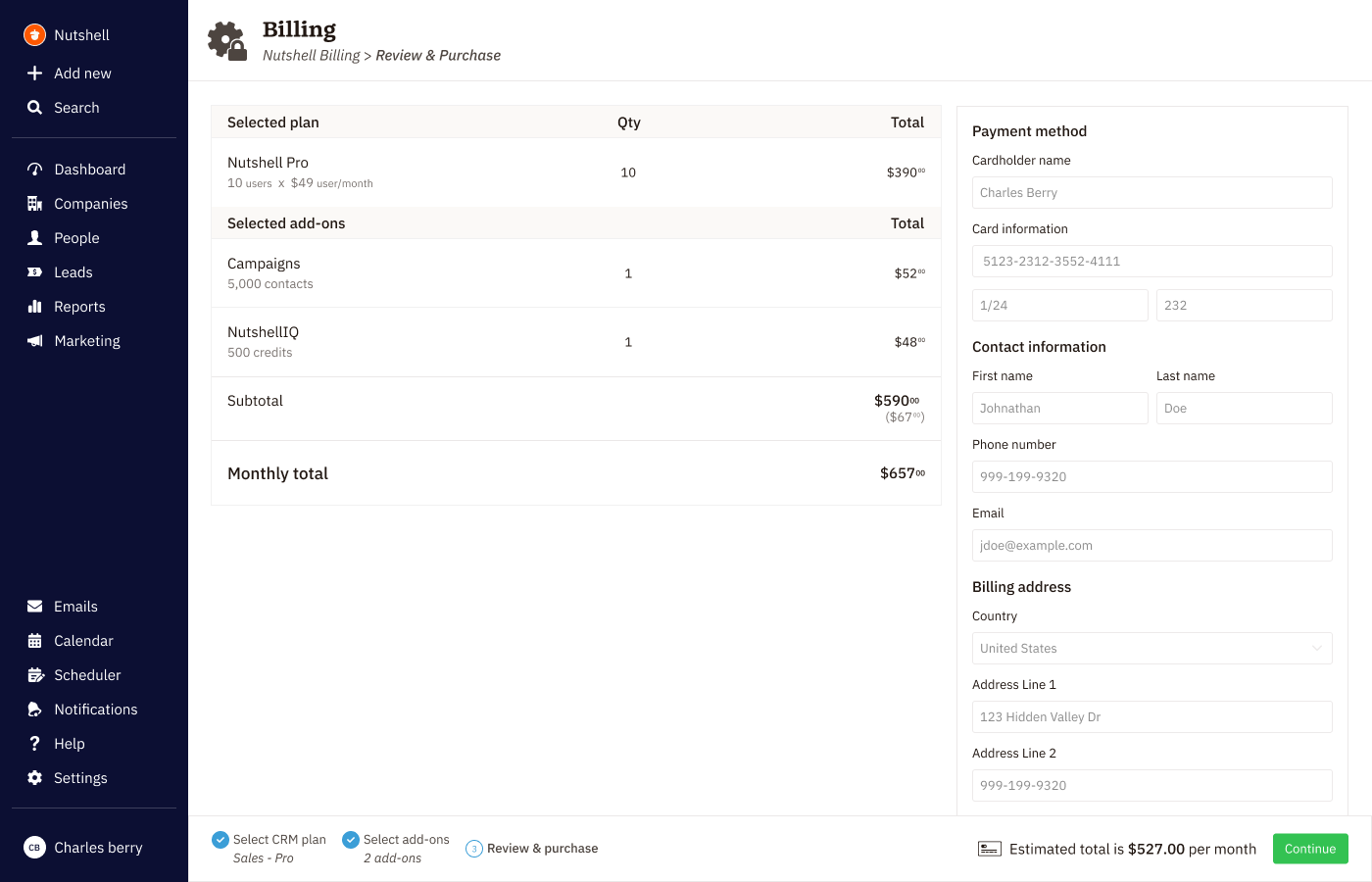The width and height of the screenshot is (1372, 882).
Task: Focus the card number field
Action: [x=1152, y=262]
